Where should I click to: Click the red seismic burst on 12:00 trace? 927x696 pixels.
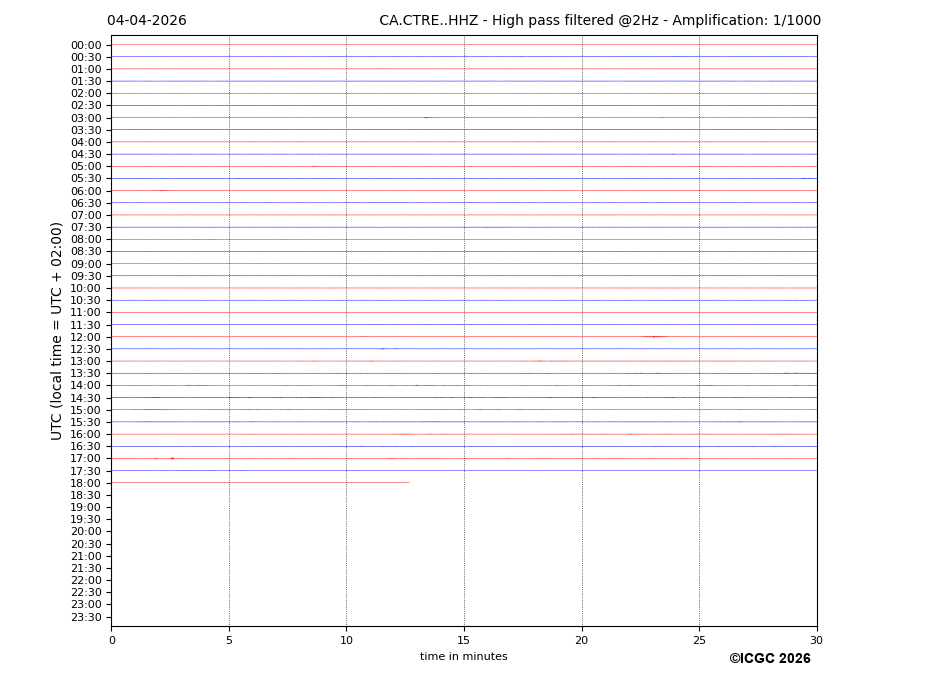pos(654,337)
